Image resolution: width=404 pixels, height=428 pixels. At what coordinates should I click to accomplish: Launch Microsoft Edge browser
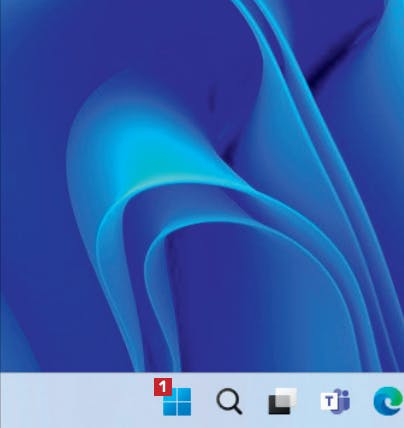pos(388,401)
